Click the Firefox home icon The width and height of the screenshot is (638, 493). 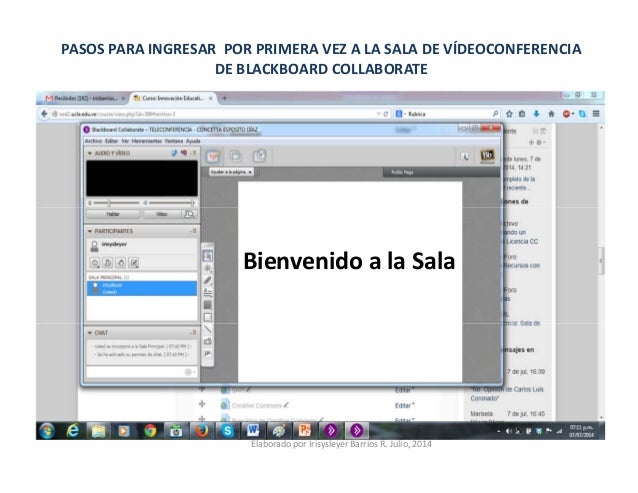tap(551, 114)
